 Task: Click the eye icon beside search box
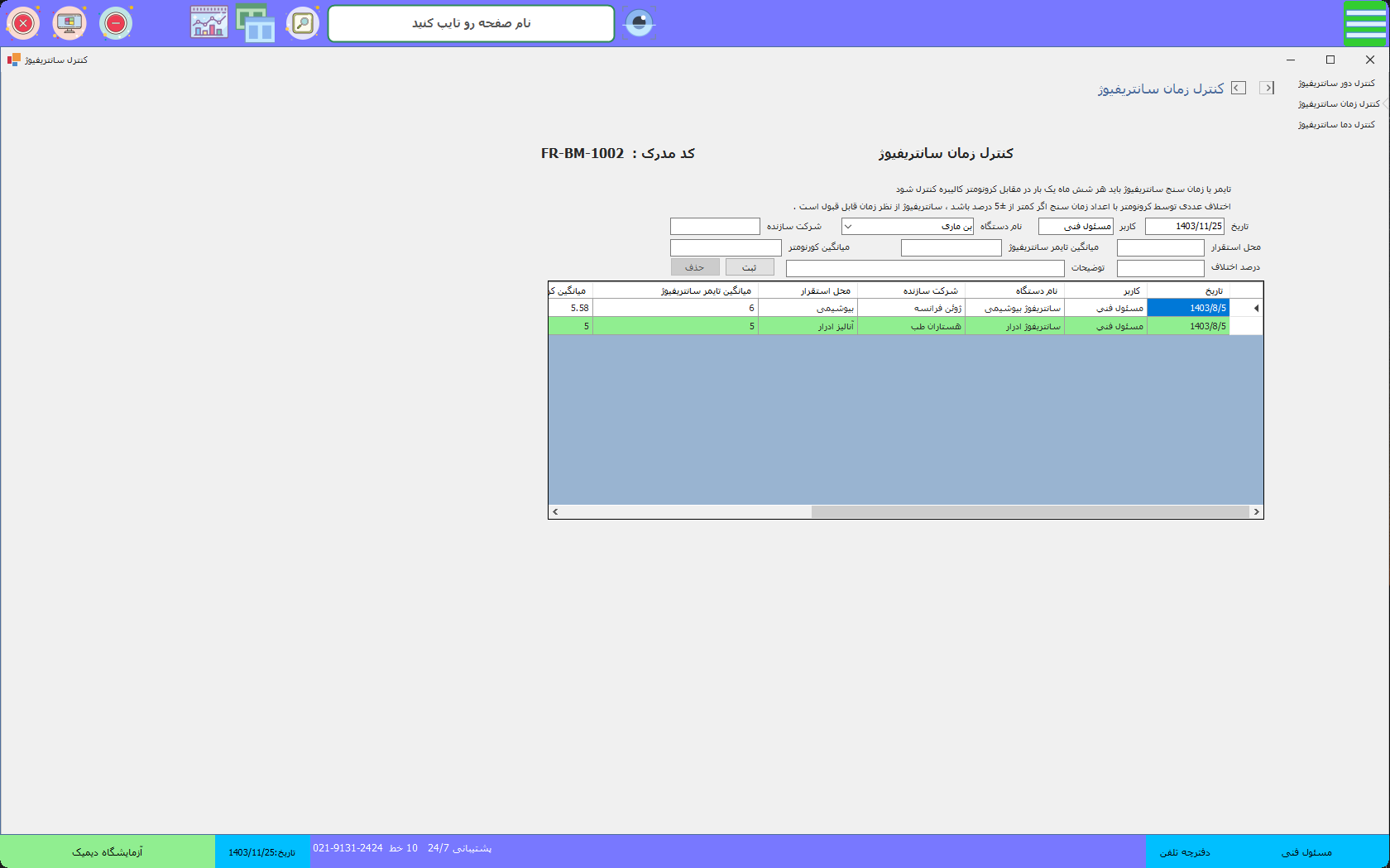tap(639, 23)
